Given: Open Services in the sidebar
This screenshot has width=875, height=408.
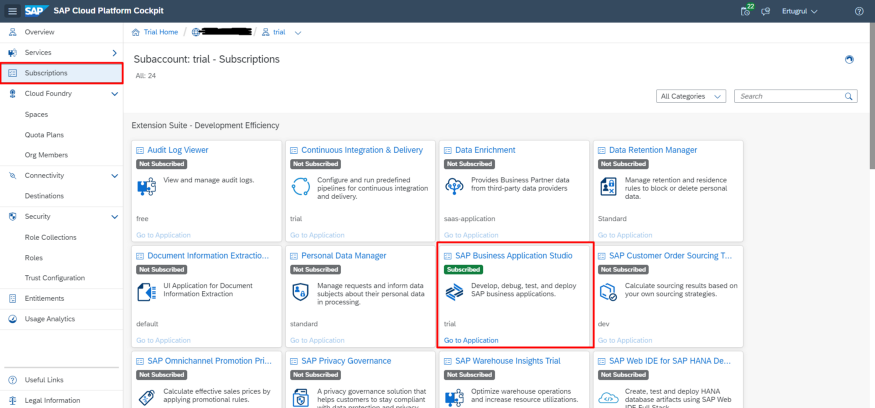Looking at the screenshot, I should pyautogui.click(x=38, y=52).
